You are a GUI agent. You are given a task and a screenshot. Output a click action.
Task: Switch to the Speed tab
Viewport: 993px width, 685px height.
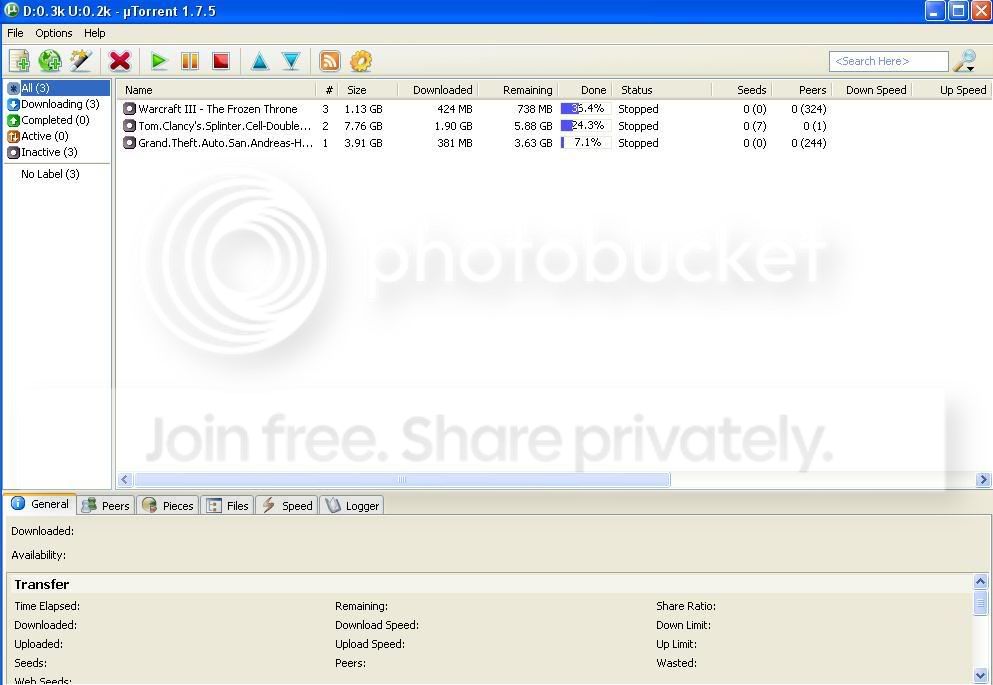tap(288, 505)
